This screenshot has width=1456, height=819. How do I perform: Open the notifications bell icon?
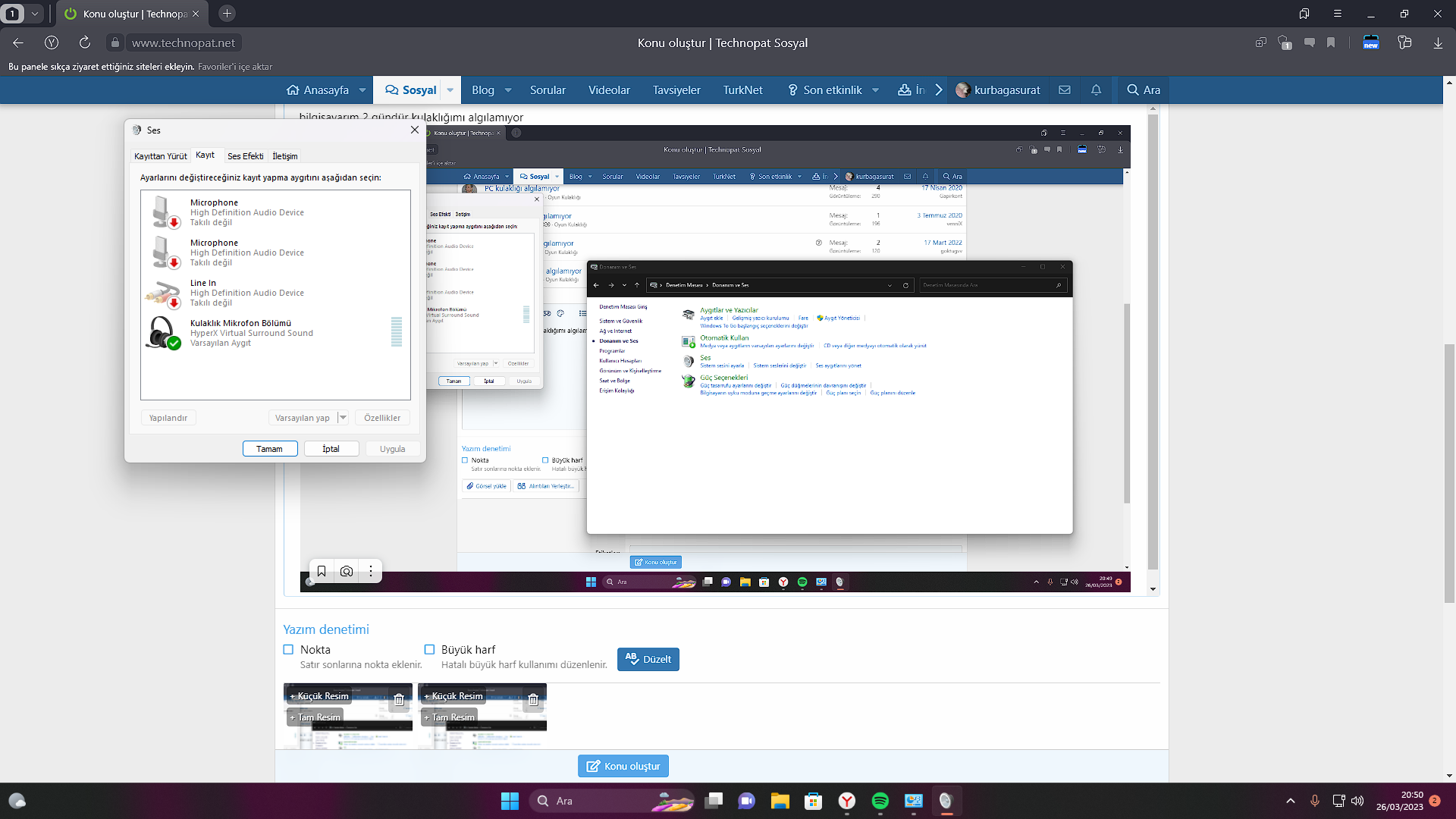pos(1096,89)
